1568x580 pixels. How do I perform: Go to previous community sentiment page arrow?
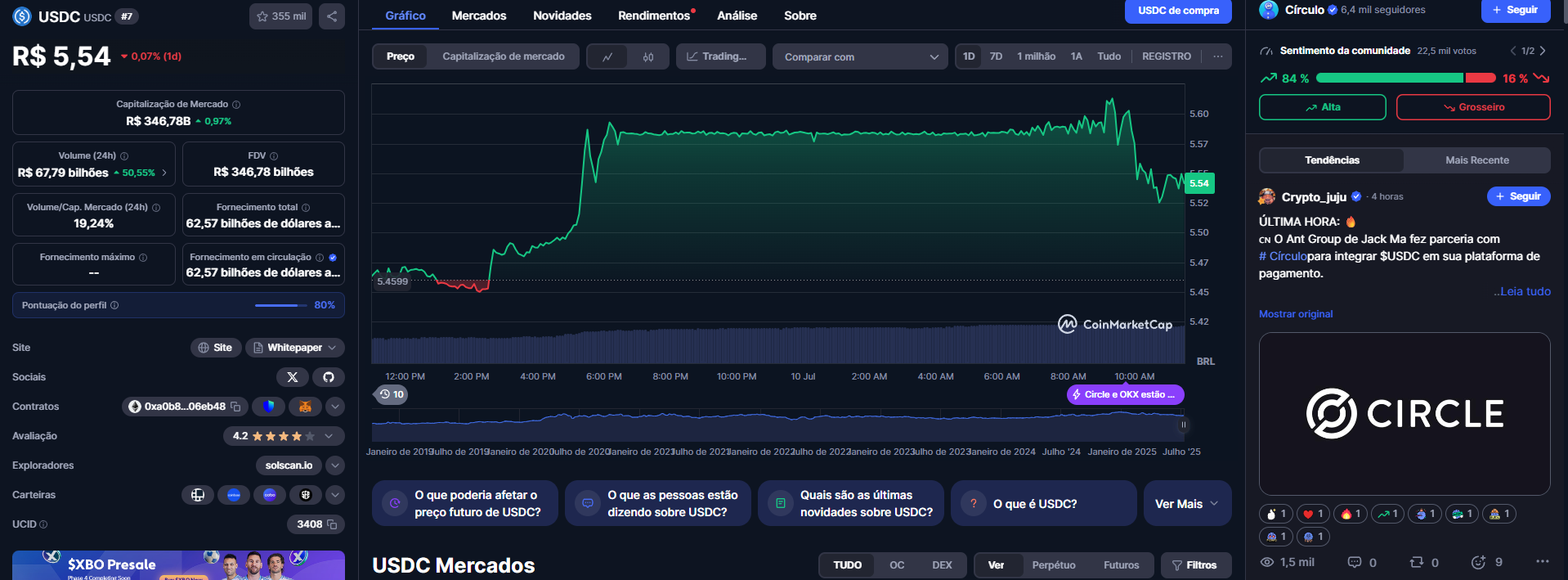(1513, 51)
